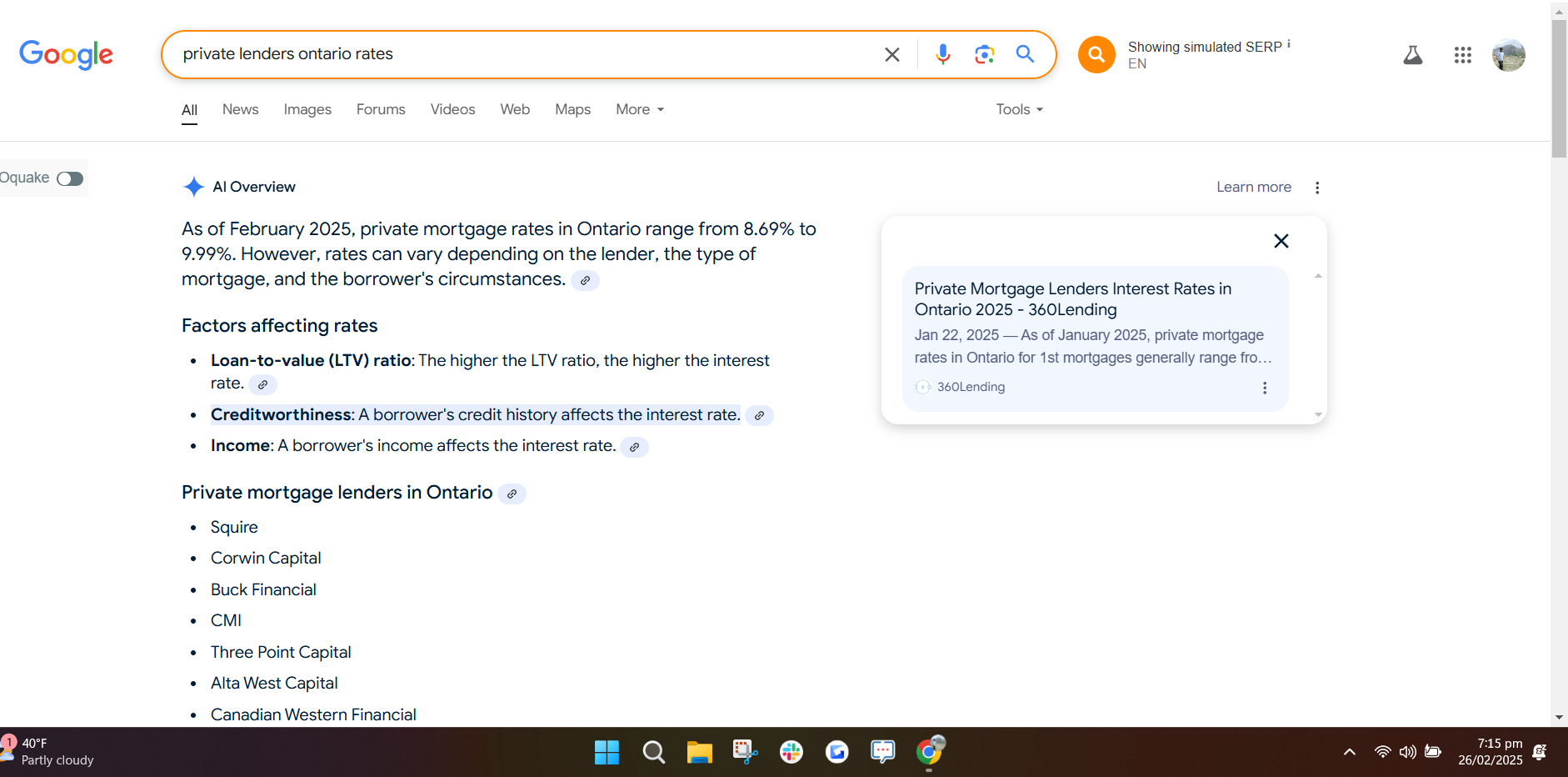This screenshot has height=777, width=1568.
Task: Open Windows Start menu
Action: [607, 752]
